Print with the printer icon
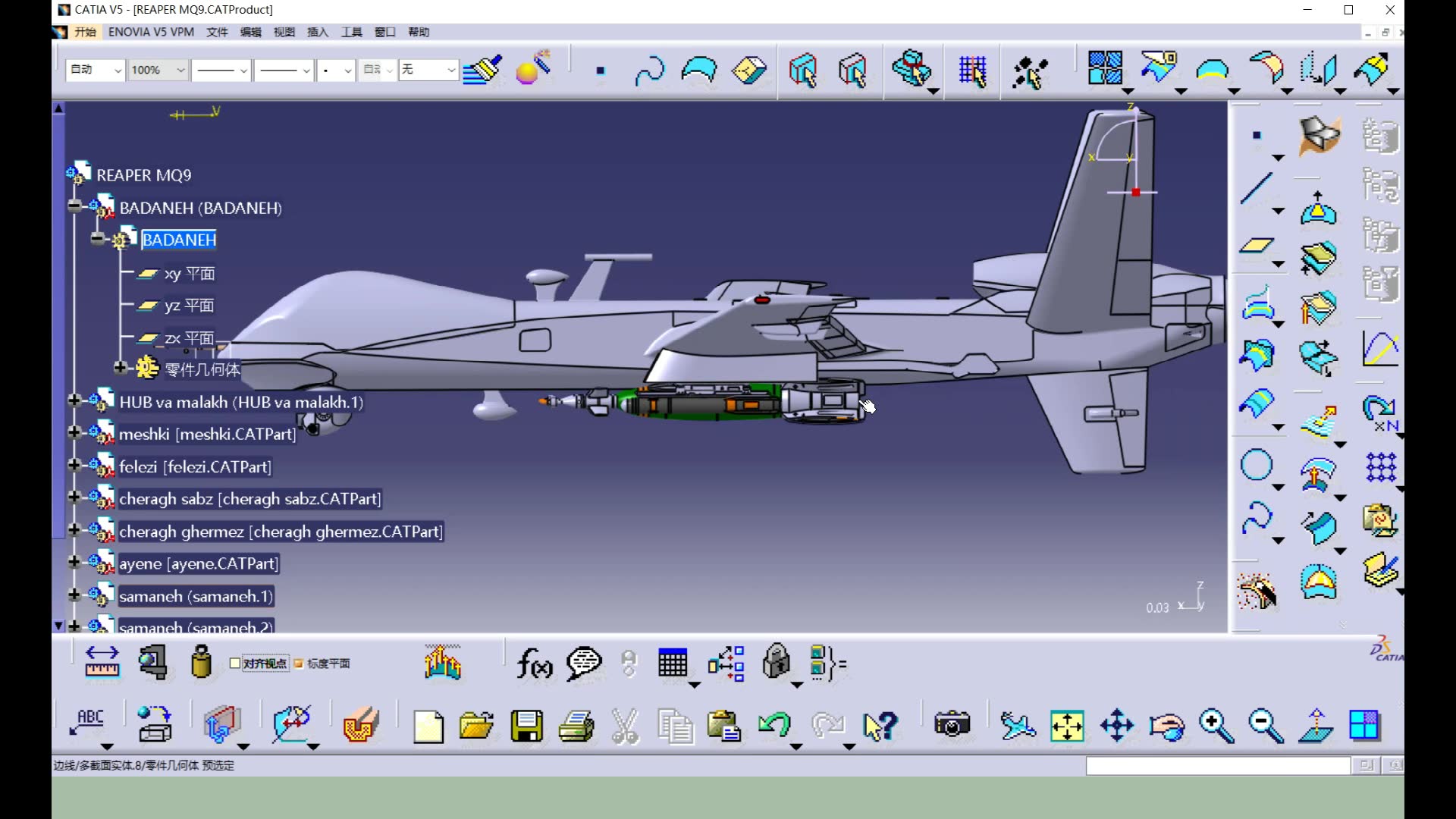Viewport: 1456px width, 819px height. tap(576, 726)
